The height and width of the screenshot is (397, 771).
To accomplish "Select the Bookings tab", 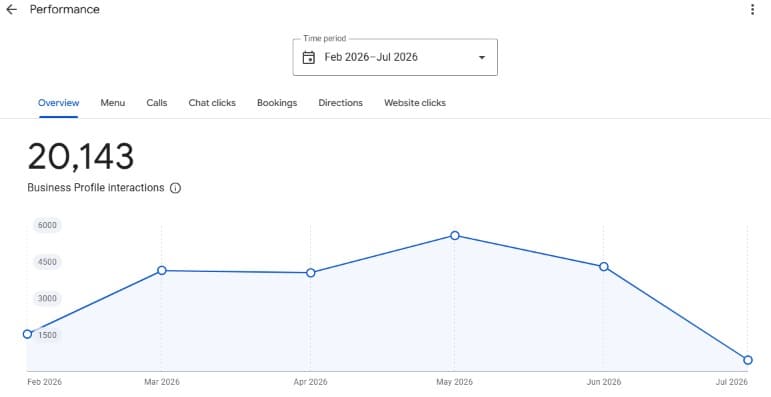I will (x=277, y=103).
